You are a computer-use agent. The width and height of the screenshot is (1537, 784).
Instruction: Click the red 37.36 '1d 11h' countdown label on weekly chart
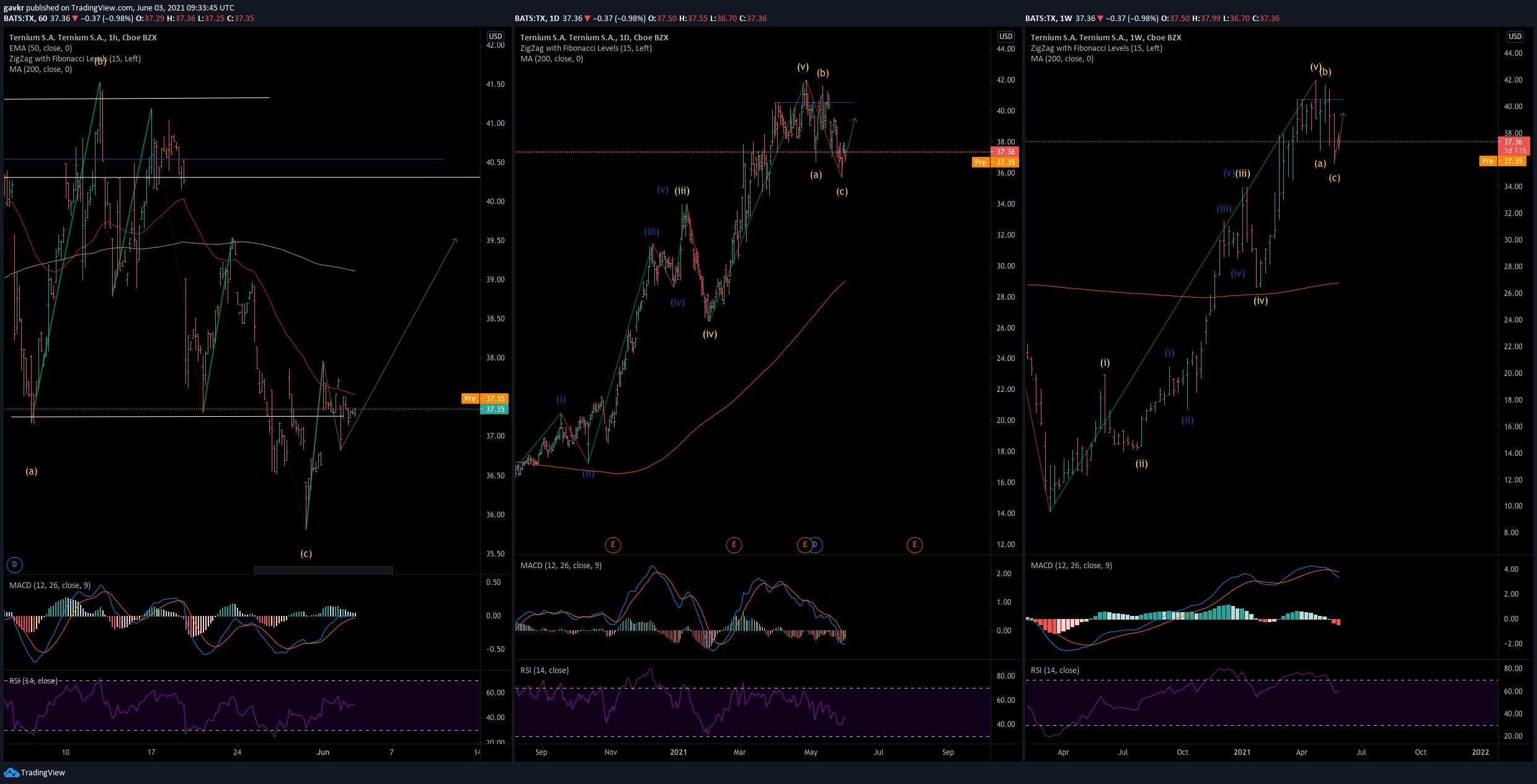coord(1515,146)
